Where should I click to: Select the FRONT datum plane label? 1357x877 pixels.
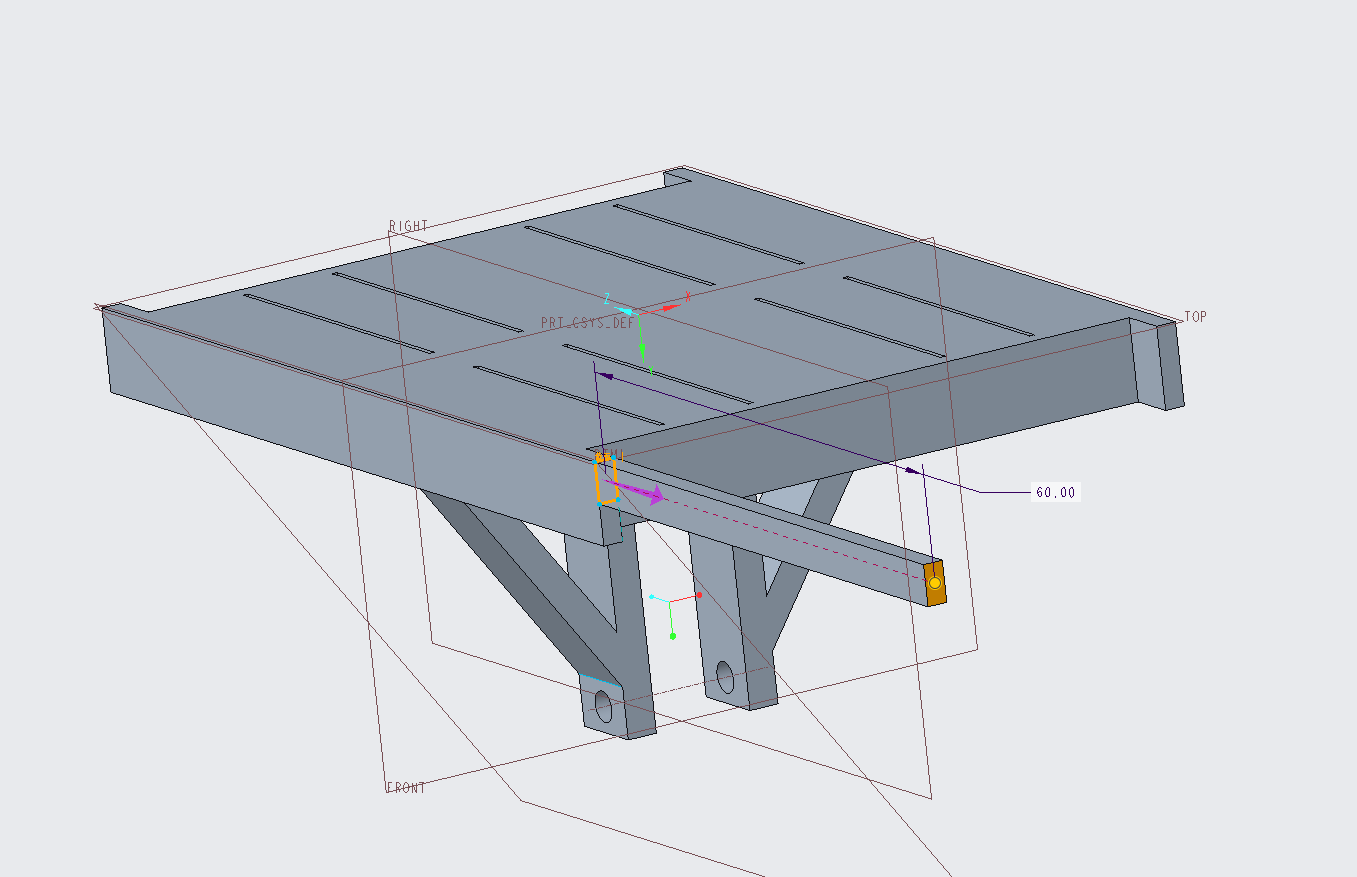[406, 788]
